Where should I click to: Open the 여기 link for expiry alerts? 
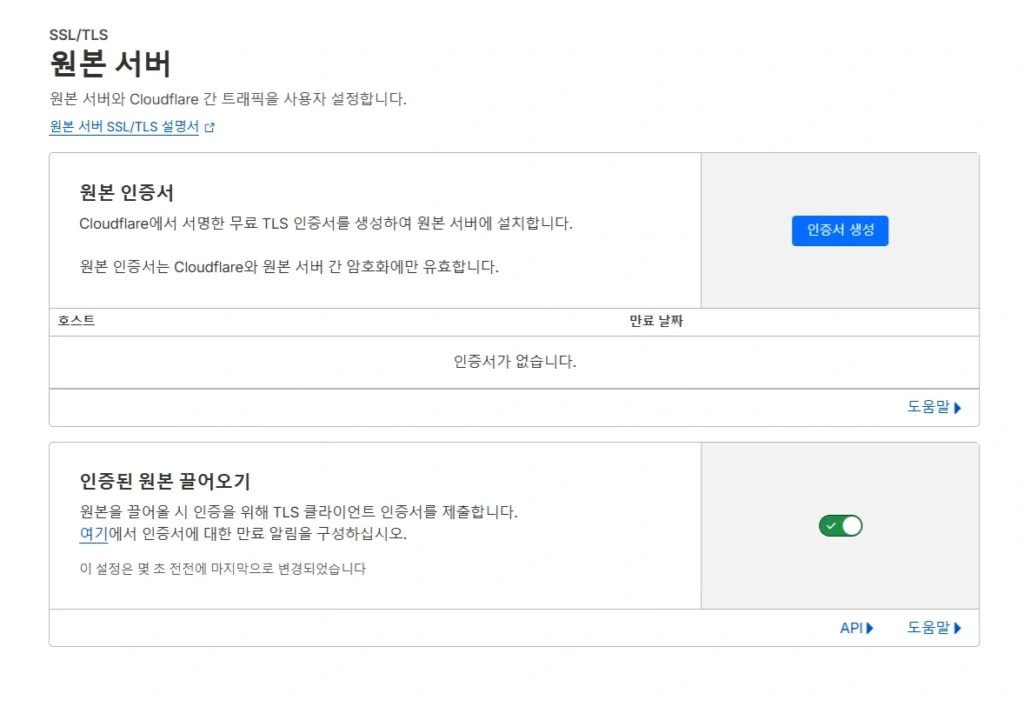(93, 533)
